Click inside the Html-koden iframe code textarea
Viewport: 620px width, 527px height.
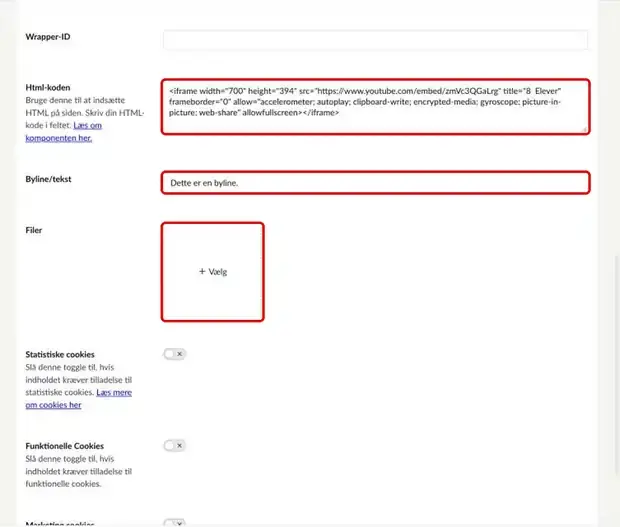(x=375, y=107)
